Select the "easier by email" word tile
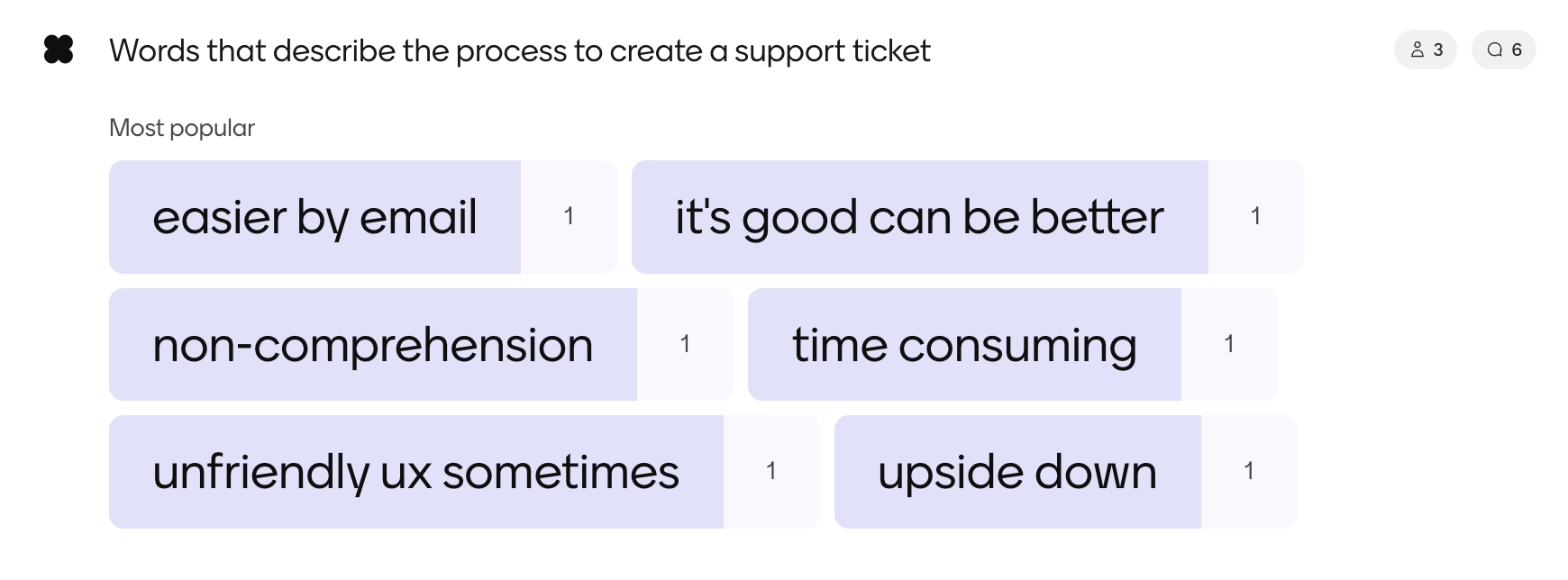Viewport: 1568px width, 580px height. pos(315,217)
